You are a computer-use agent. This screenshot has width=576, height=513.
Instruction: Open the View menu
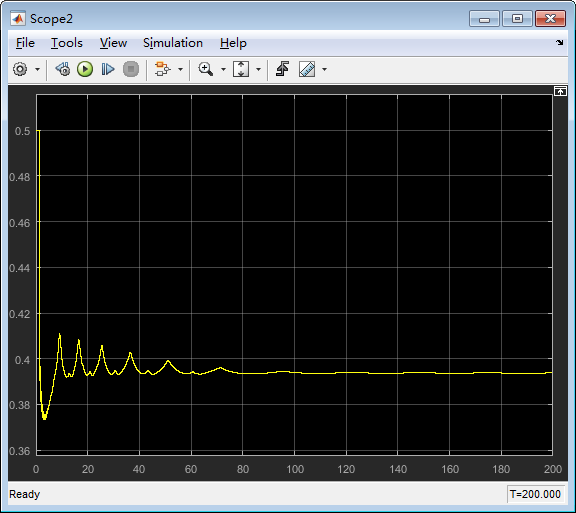point(114,43)
